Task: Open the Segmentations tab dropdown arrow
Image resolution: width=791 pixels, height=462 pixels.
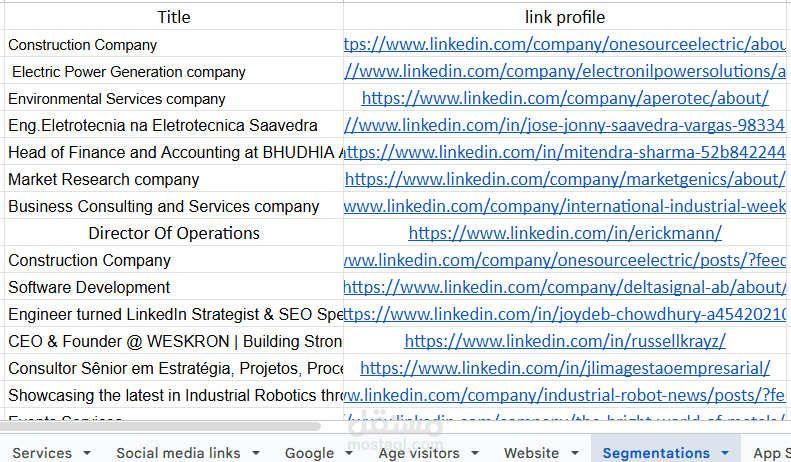Action: click(x=725, y=453)
